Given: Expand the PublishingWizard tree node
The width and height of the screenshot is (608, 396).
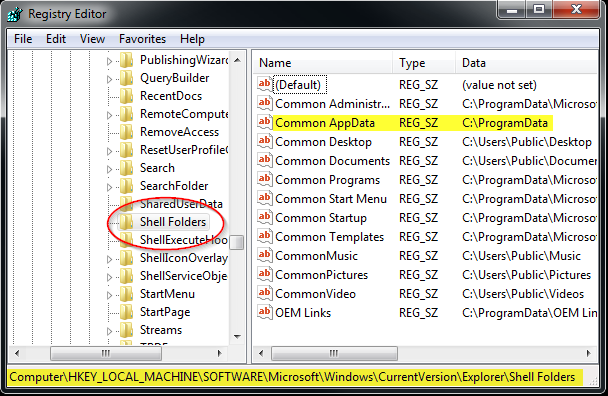Looking at the screenshot, I should click(x=109, y=61).
